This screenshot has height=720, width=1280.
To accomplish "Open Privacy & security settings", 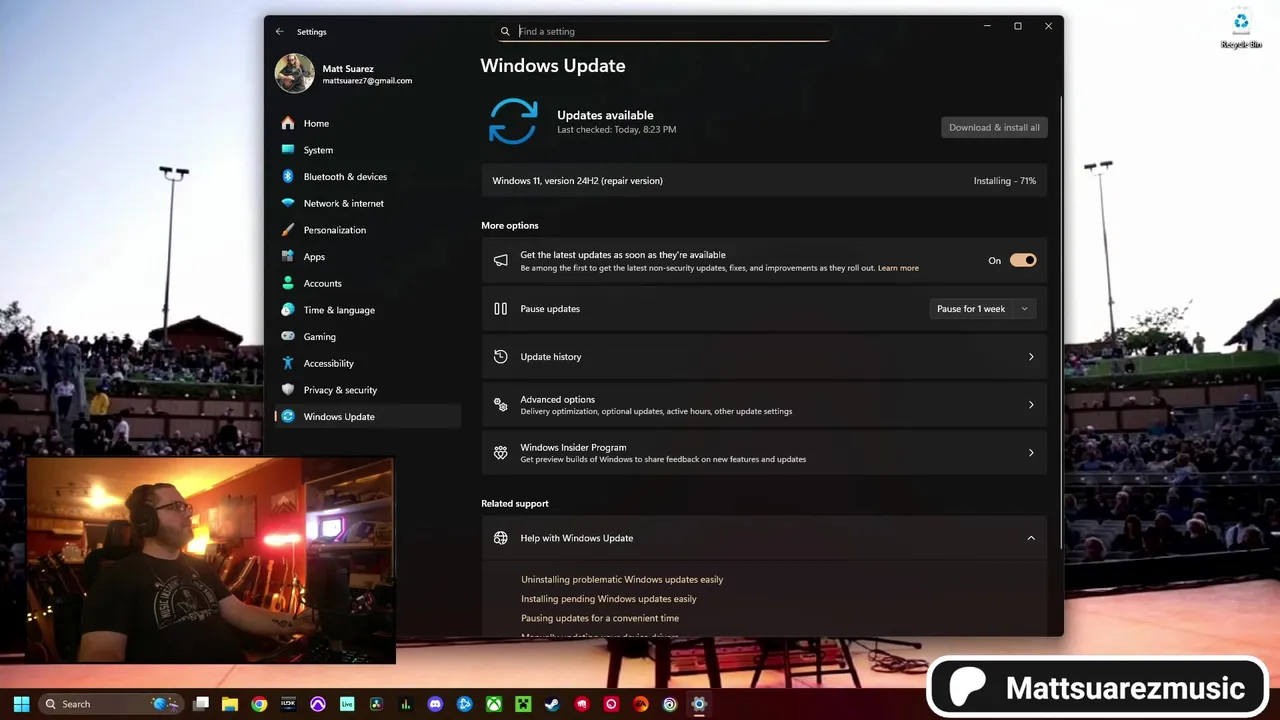I will pos(367,390).
